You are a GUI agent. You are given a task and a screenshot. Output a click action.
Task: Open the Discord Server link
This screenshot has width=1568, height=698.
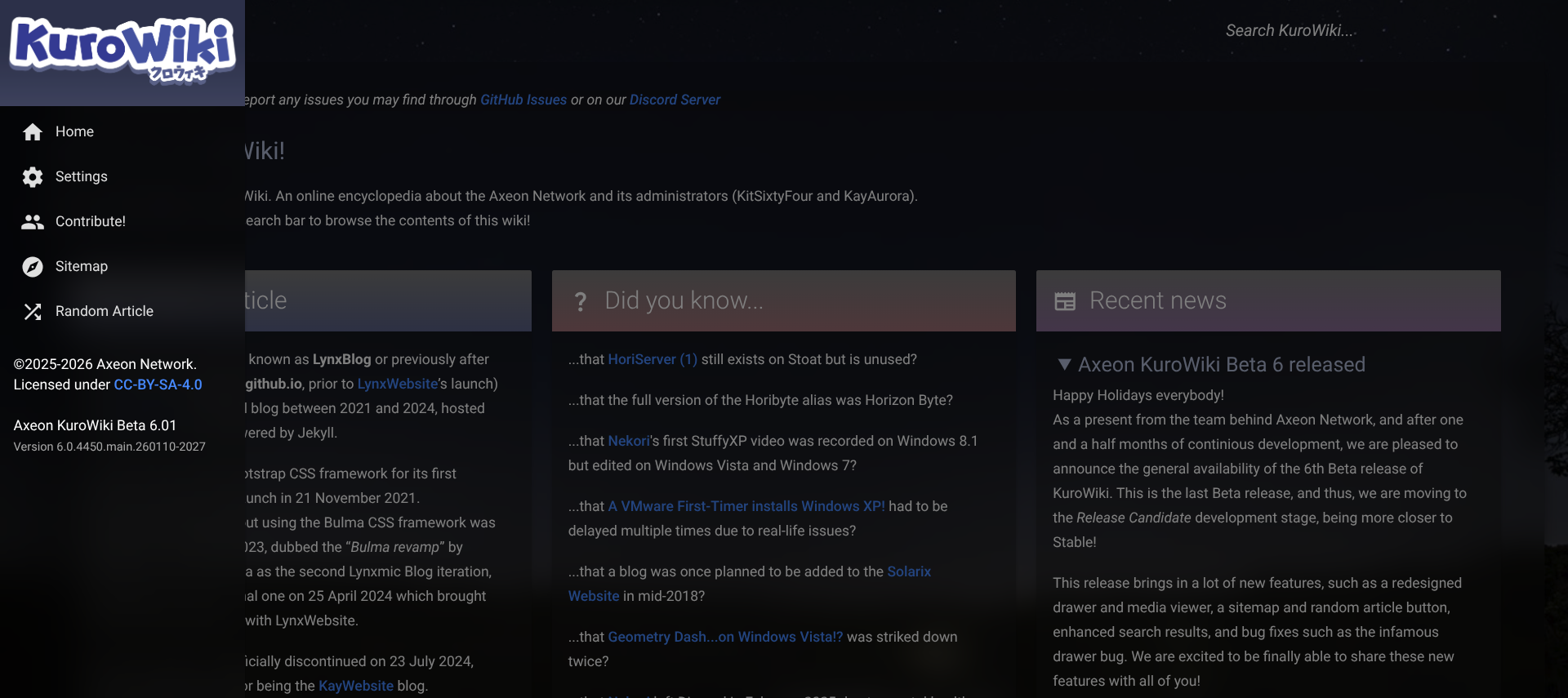click(x=675, y=100)
